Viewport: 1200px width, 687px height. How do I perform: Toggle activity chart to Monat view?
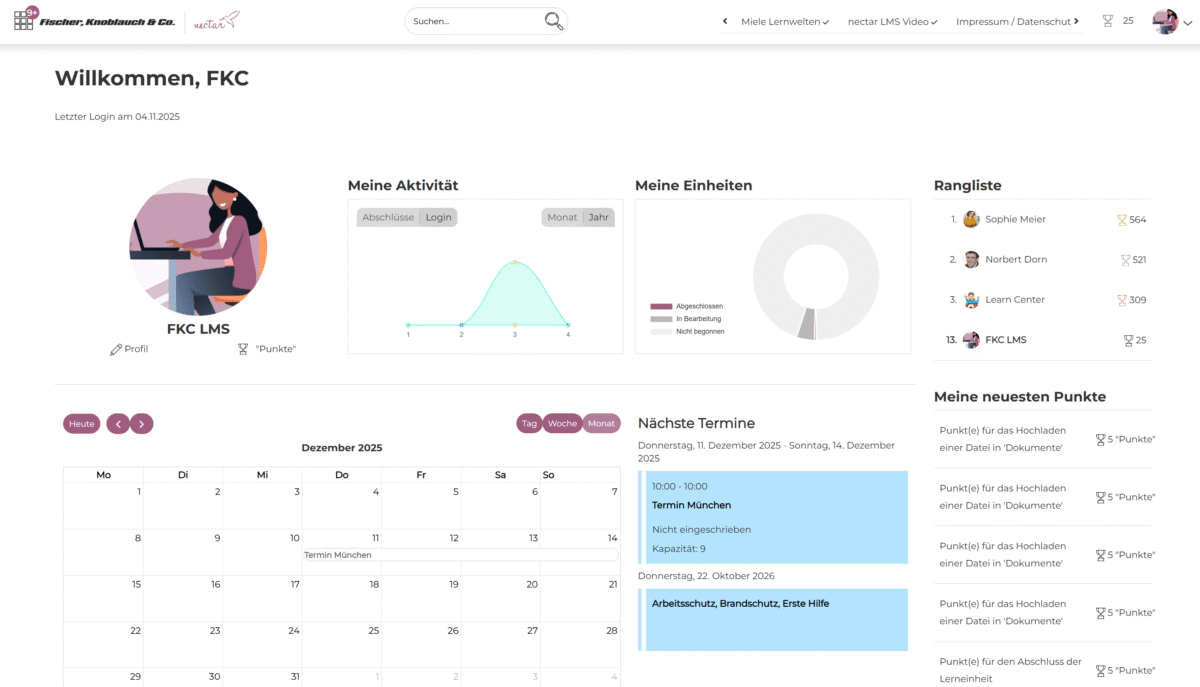562,217
